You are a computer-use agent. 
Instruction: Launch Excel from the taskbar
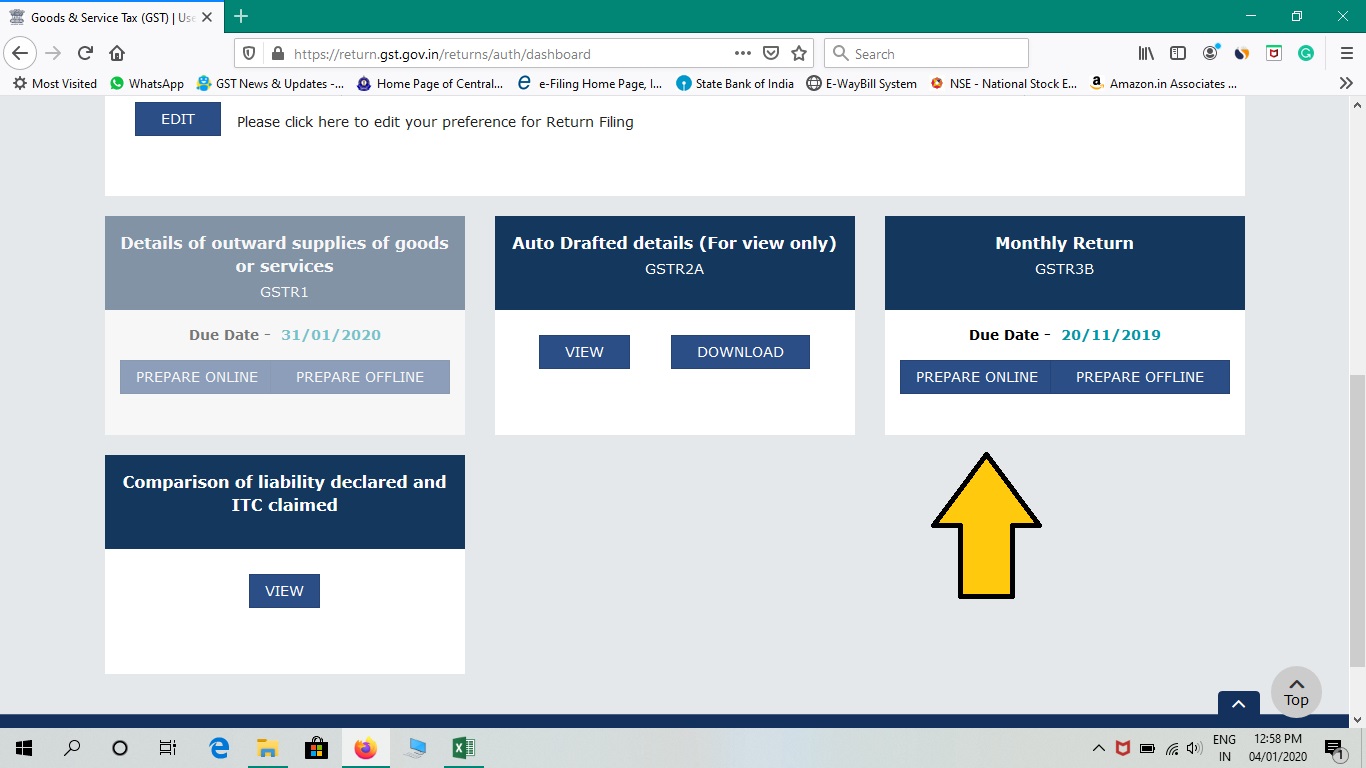(x=462, y=747)
